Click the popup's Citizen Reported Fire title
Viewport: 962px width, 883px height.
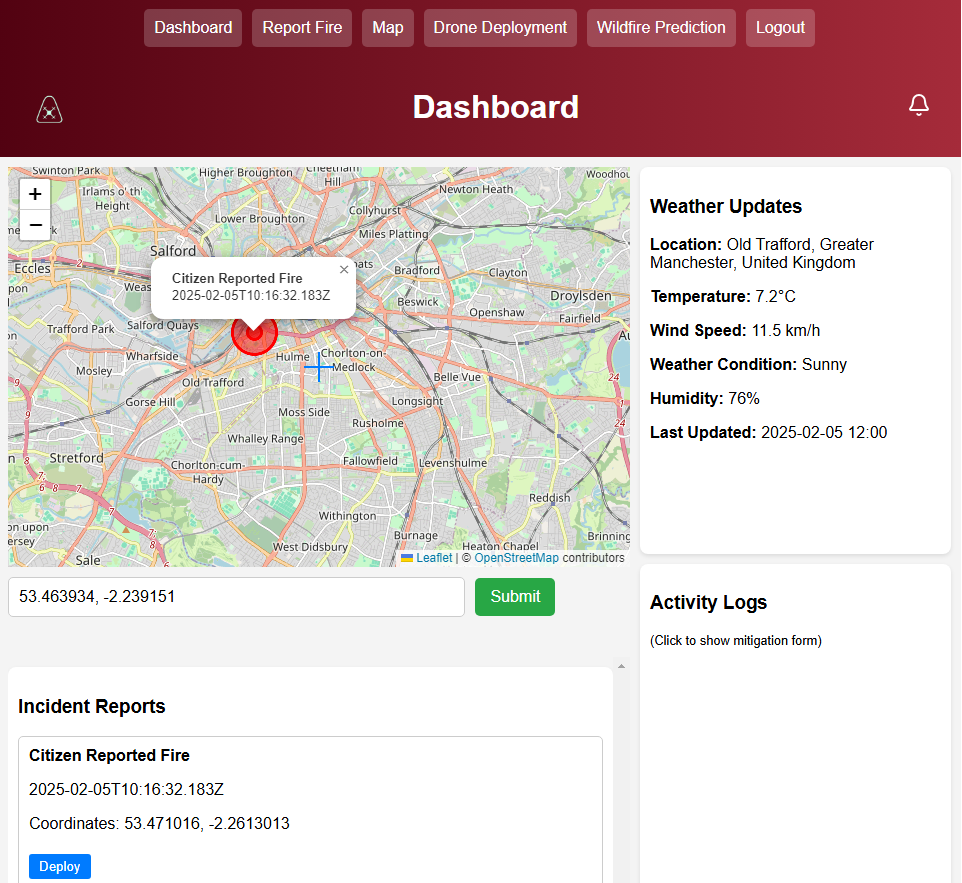(x=237, y=279)
